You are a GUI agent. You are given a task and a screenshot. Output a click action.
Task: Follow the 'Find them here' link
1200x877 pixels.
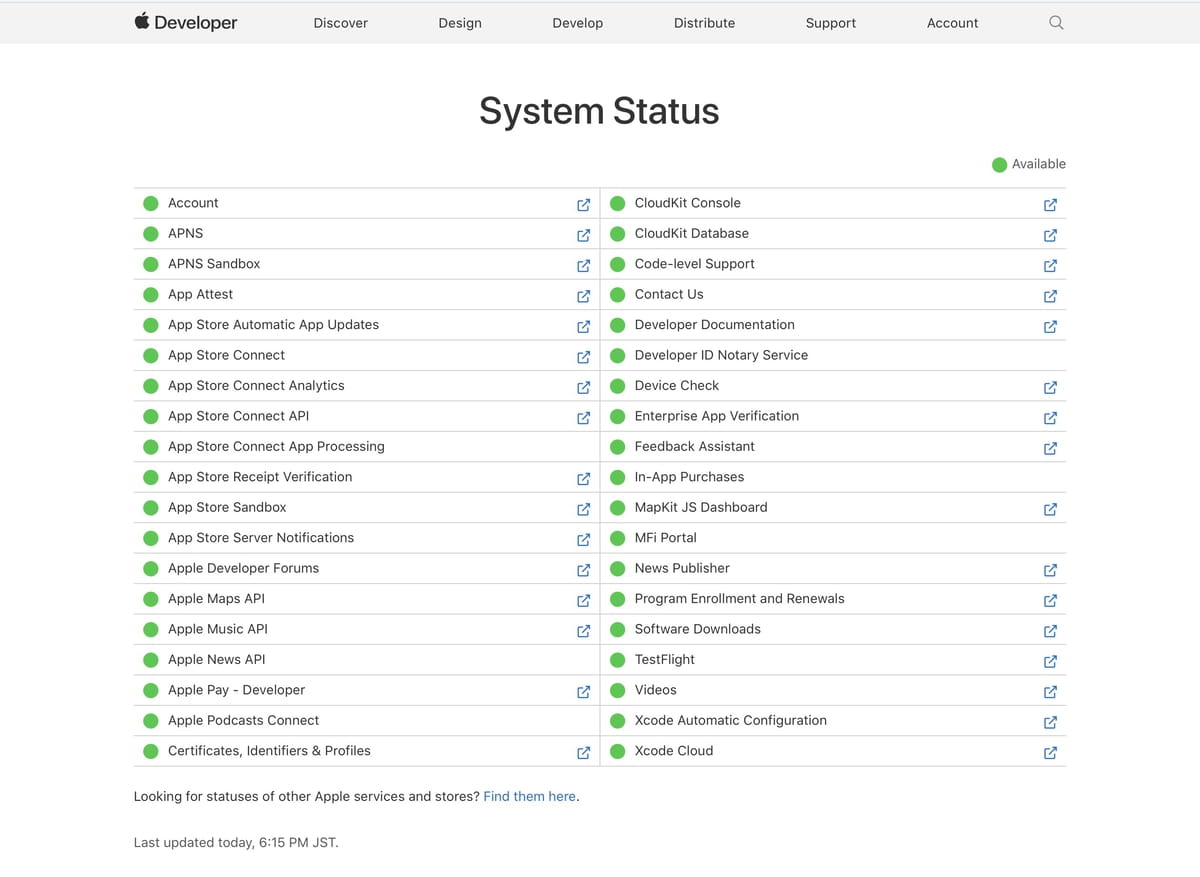pyautogui.click(x=530, y=797)
